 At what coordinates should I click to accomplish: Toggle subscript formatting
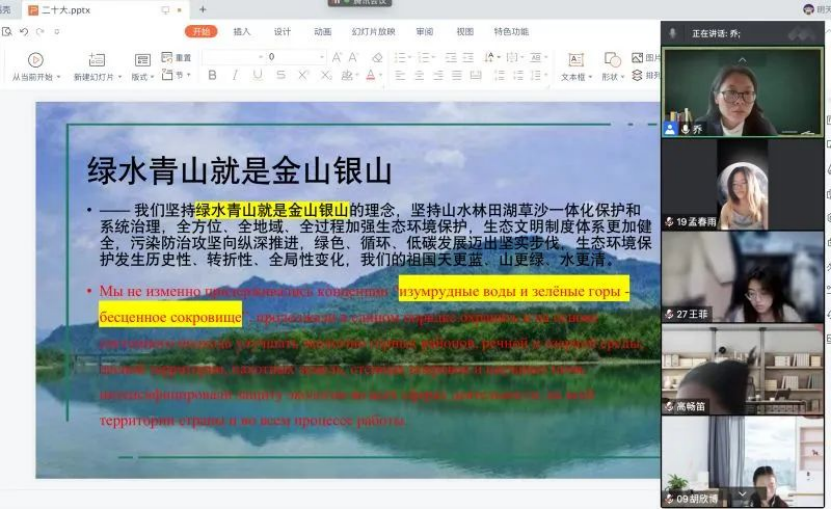coord(325,75)
